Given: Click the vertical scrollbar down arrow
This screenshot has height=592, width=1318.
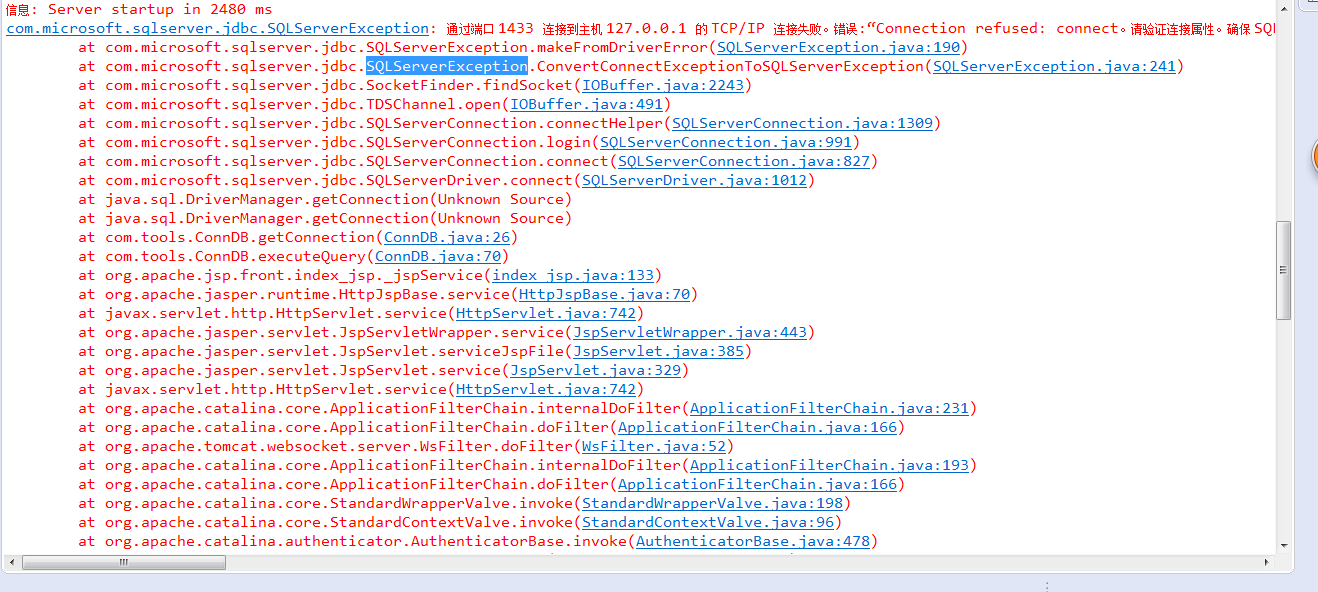Looking at the screenshot, I should pyautogui.click(x=1285, y=547).
